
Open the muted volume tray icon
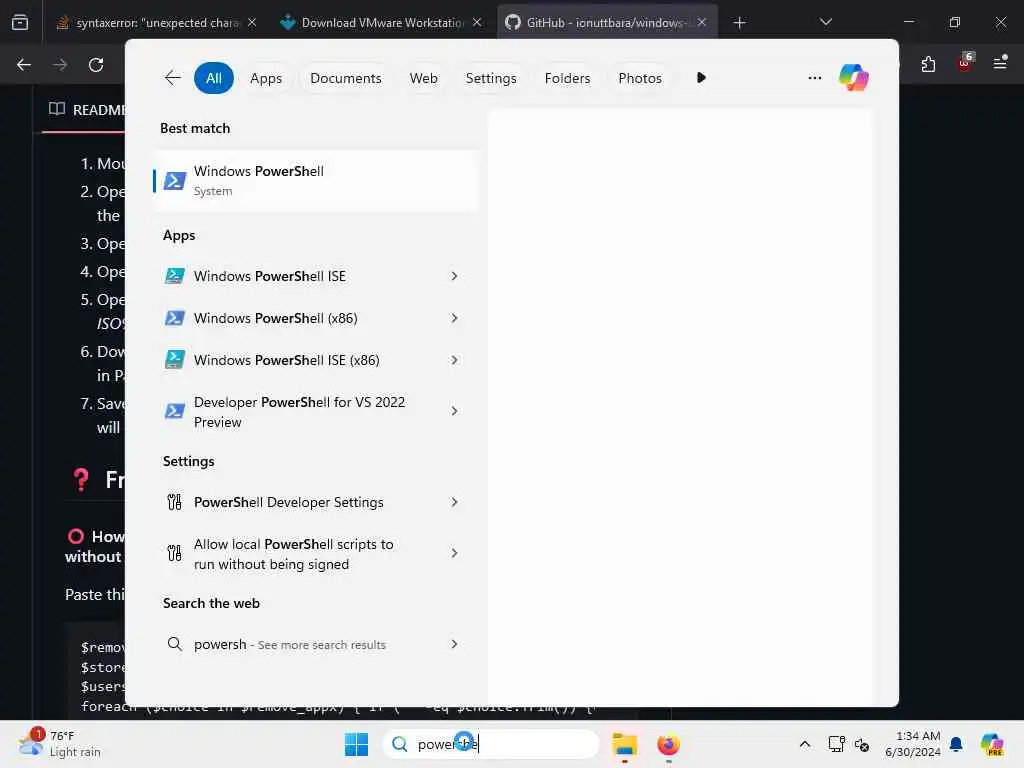(x=861, y=744)
